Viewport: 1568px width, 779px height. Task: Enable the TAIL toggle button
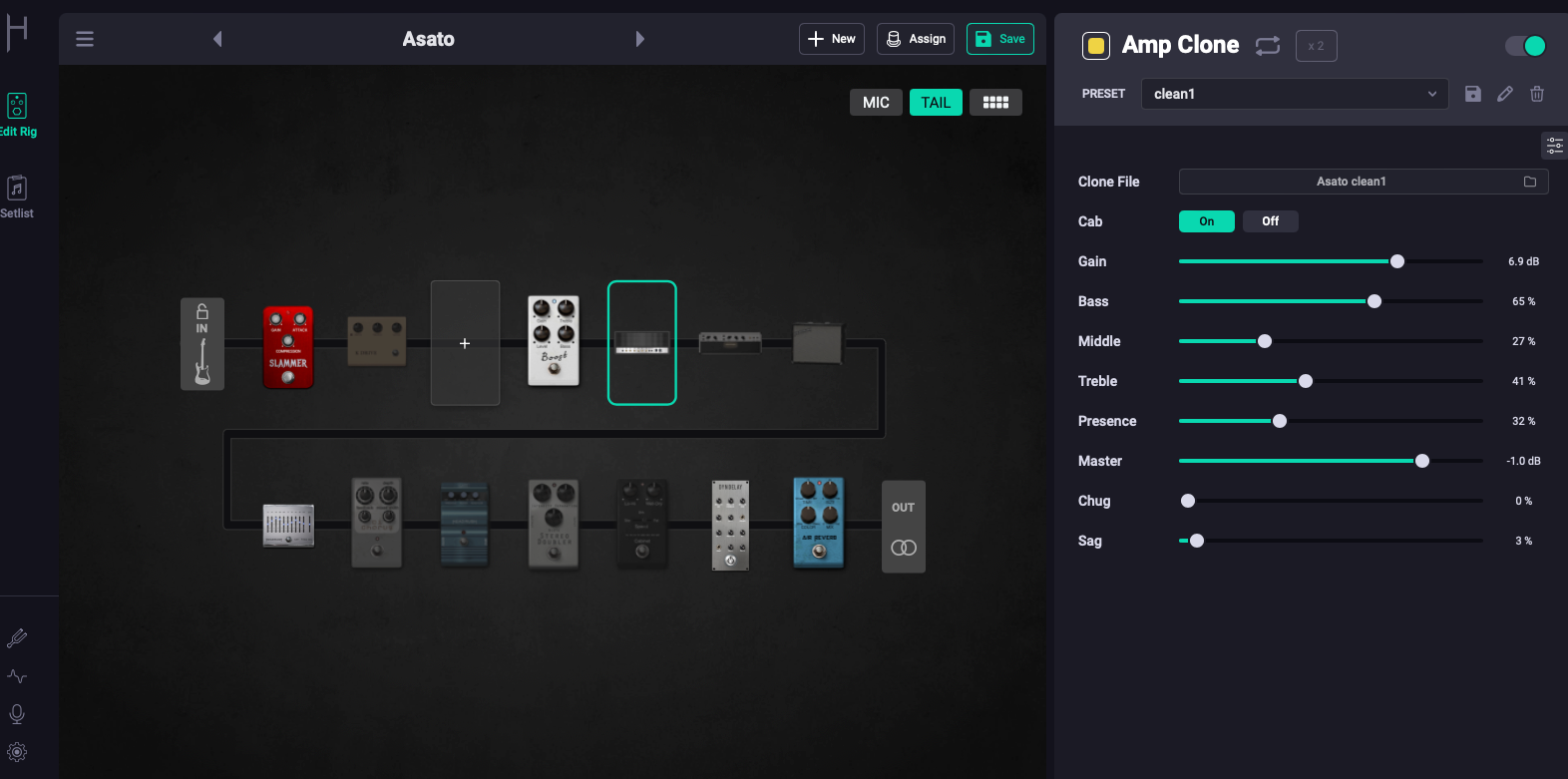coord(936,103)
